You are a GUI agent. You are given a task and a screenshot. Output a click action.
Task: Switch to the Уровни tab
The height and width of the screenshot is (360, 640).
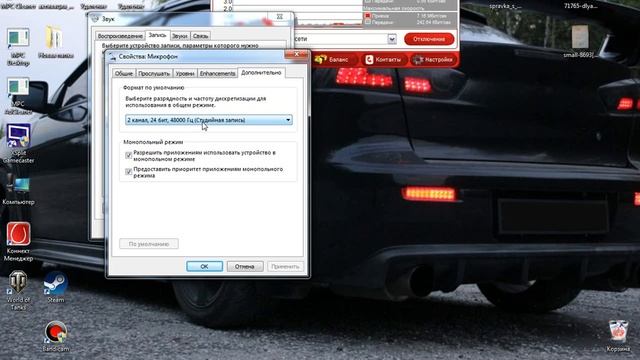pos(185,73)
